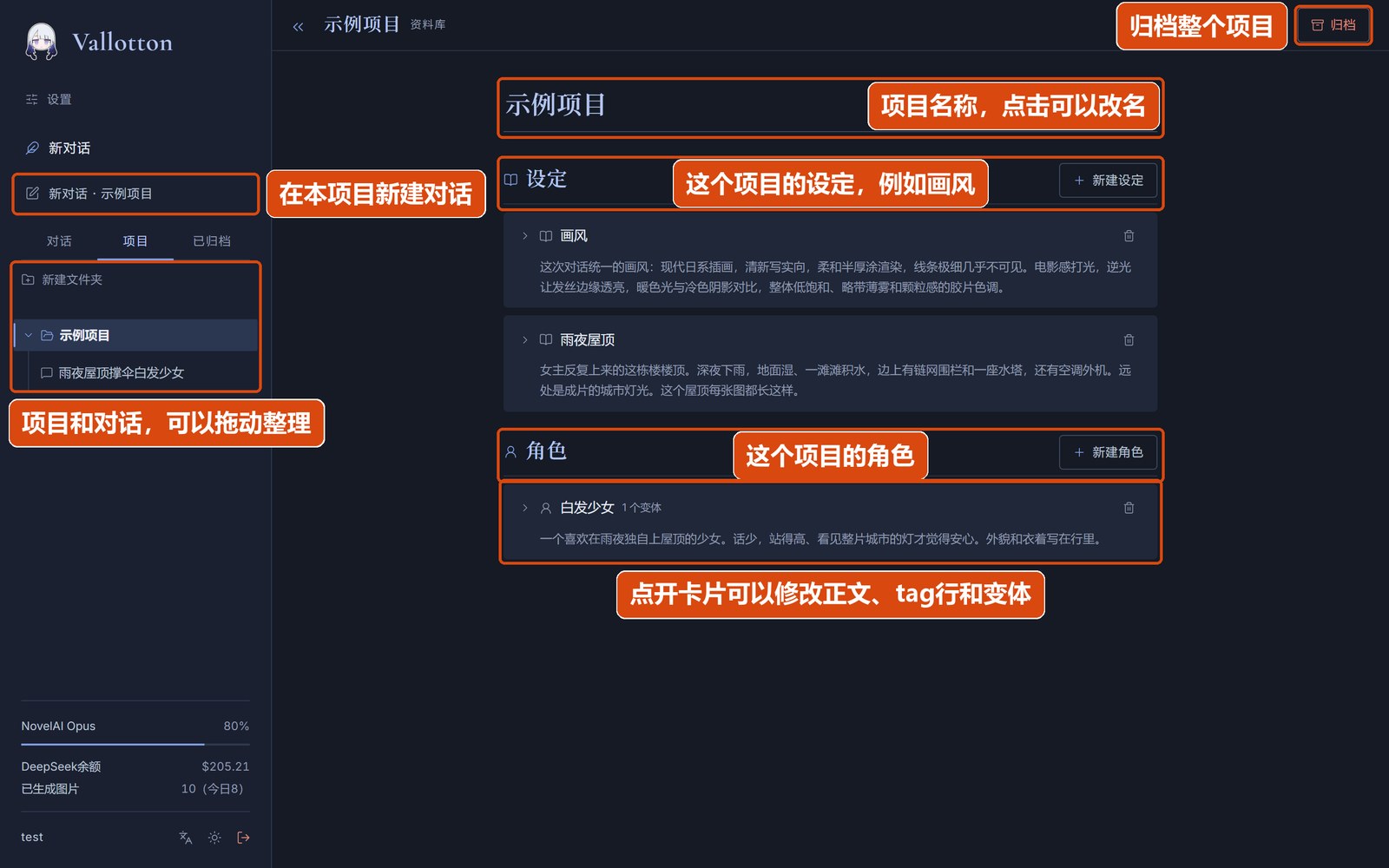Click the 白发少女 person icon

546,508
